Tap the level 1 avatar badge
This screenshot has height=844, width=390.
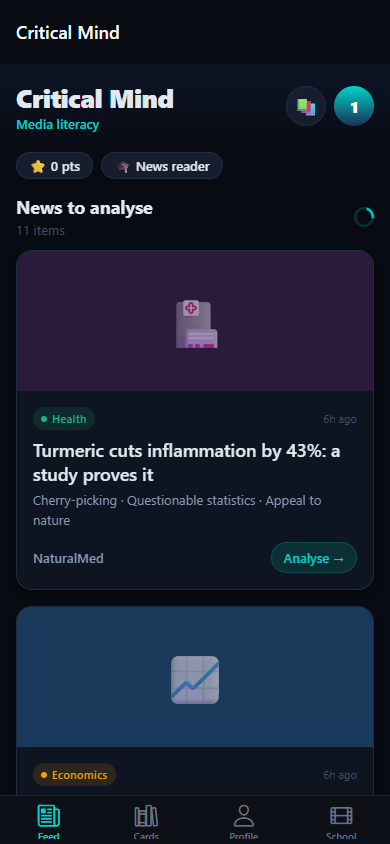(354, 106)
